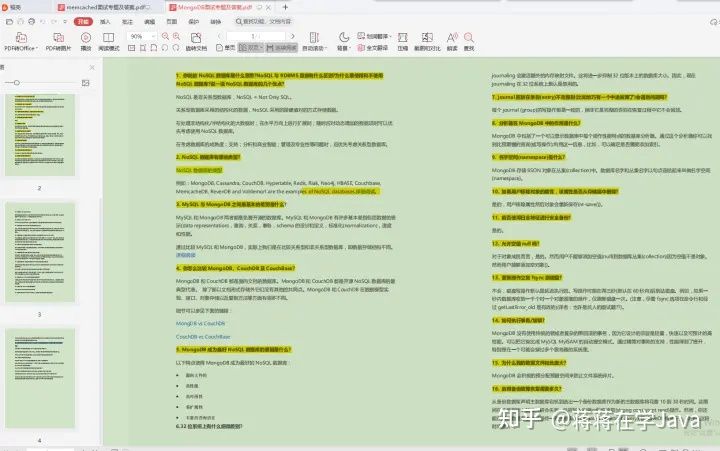The image size is (720, 451).
Task: Click the 查找功能 search box
Action: click(264, 22)
